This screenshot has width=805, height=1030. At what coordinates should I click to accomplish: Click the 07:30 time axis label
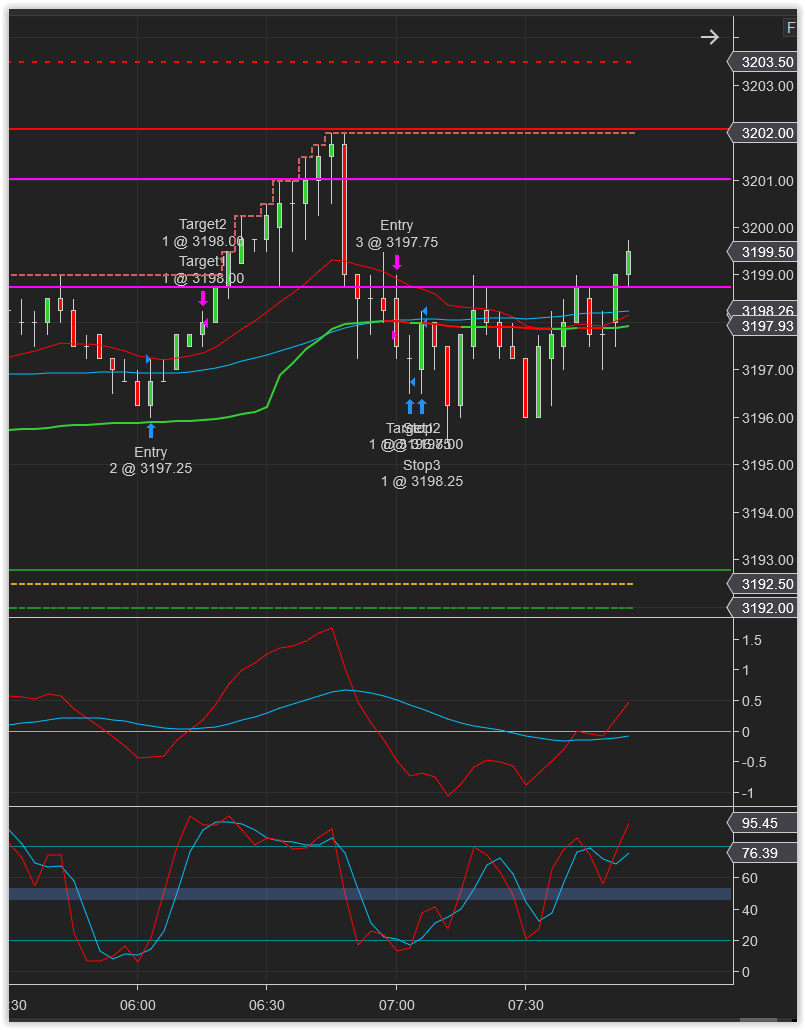tap(526, 1006)
